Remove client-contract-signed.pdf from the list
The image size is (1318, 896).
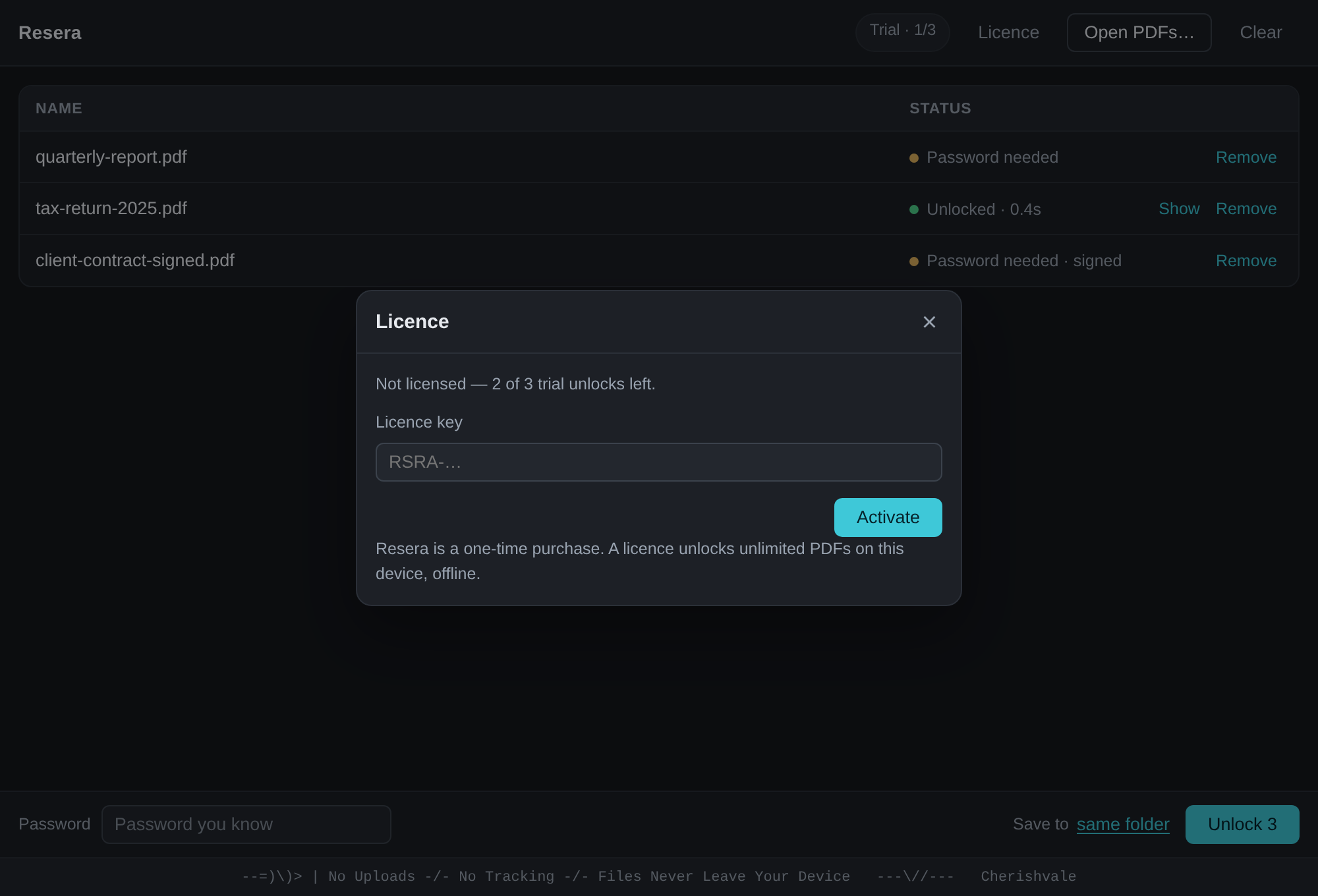1246,261
